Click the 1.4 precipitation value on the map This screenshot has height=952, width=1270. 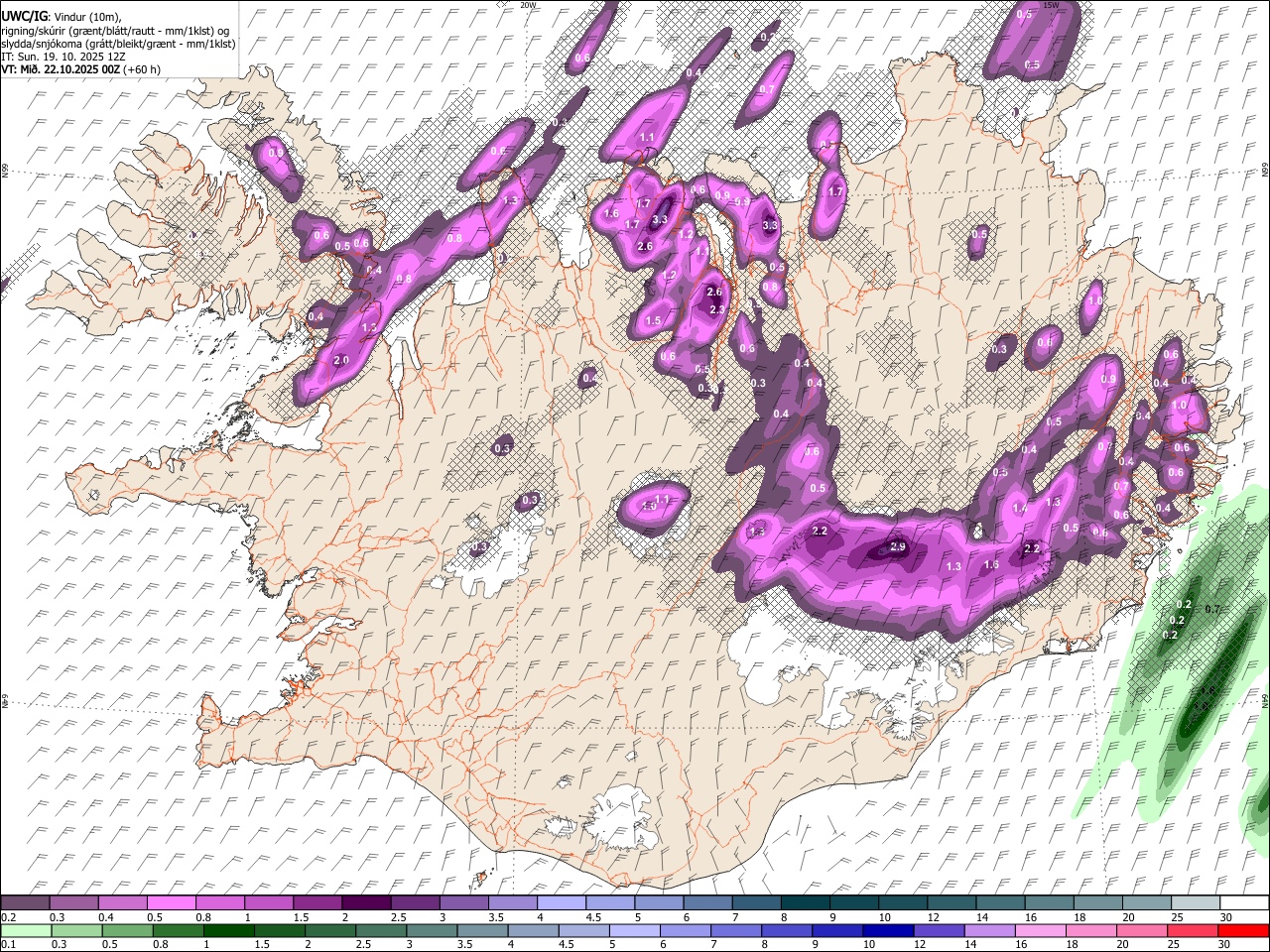click(1020, 508)
